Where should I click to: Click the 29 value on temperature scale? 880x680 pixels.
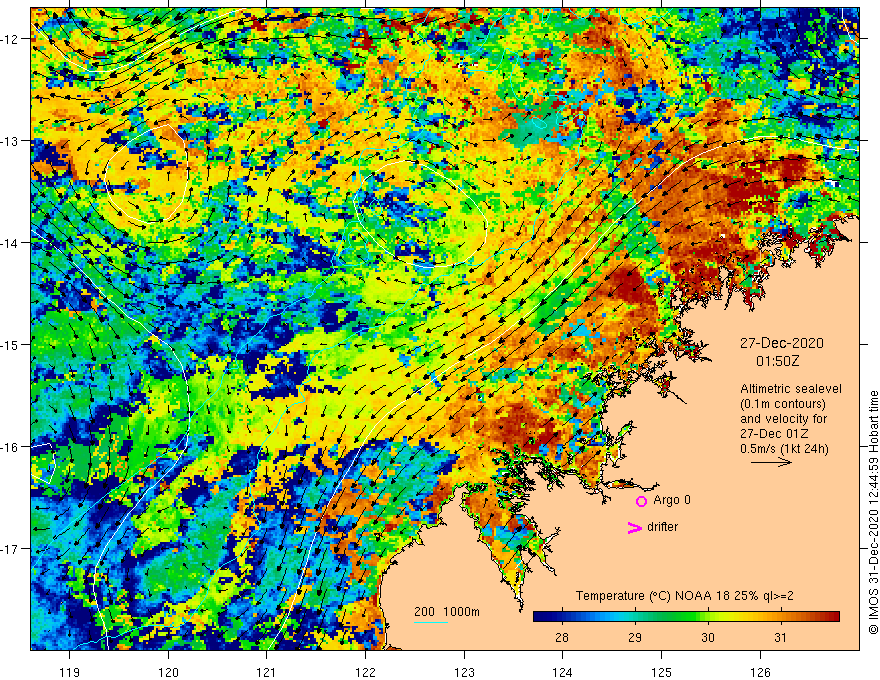click(x=635, y=637)
